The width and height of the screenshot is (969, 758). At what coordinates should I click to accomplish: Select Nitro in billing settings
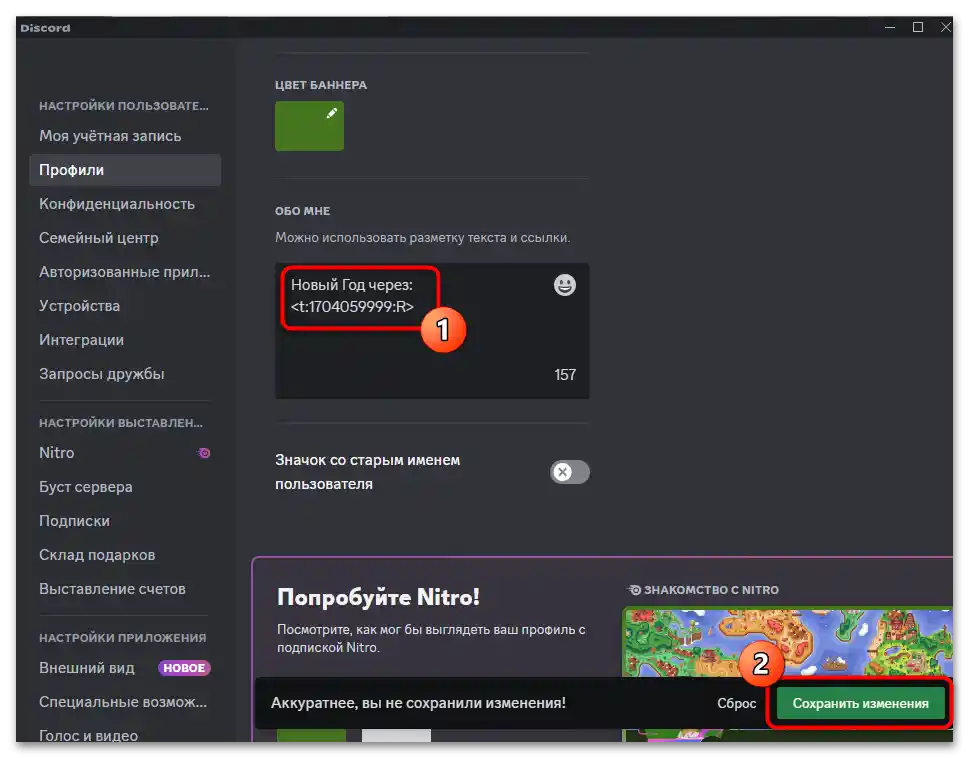click(x=125, y=453)
